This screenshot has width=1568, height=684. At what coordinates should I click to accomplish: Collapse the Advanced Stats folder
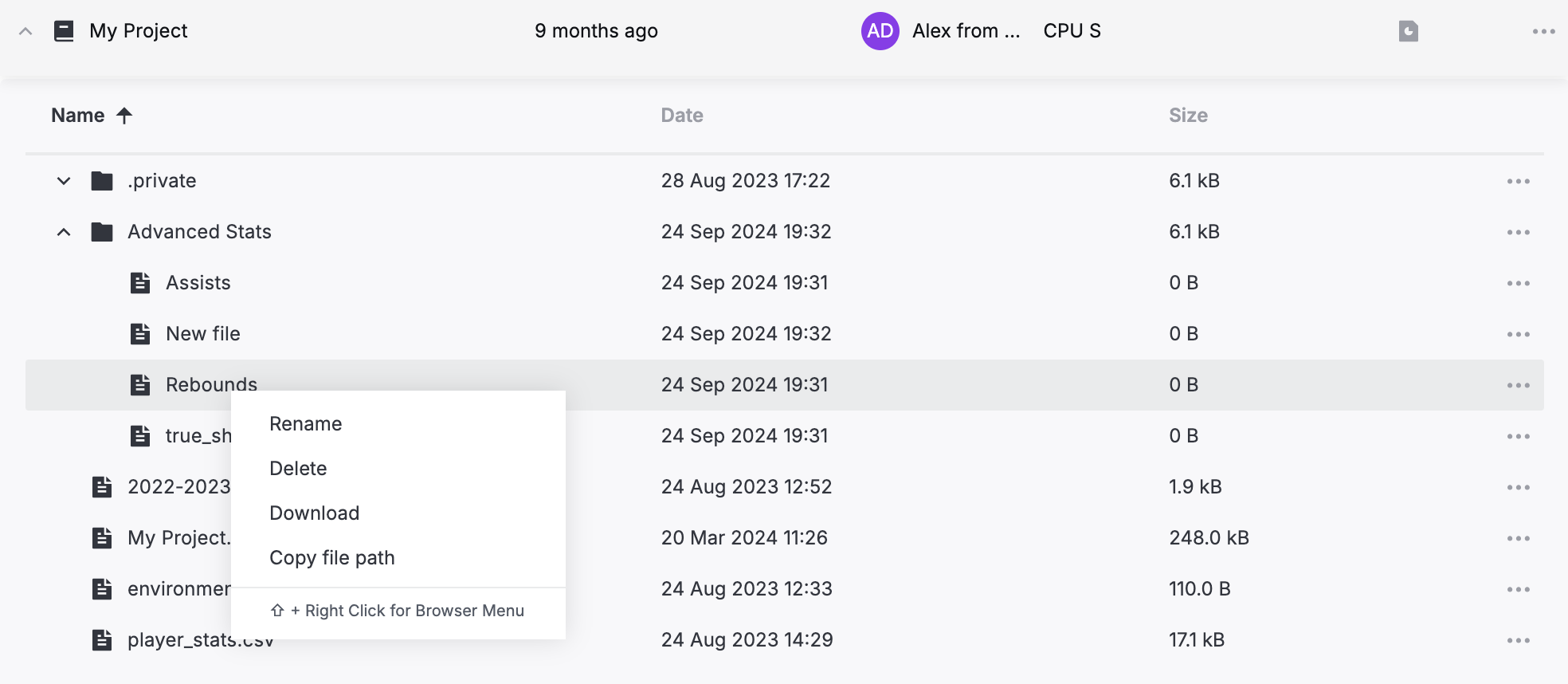tap(64, 232)
